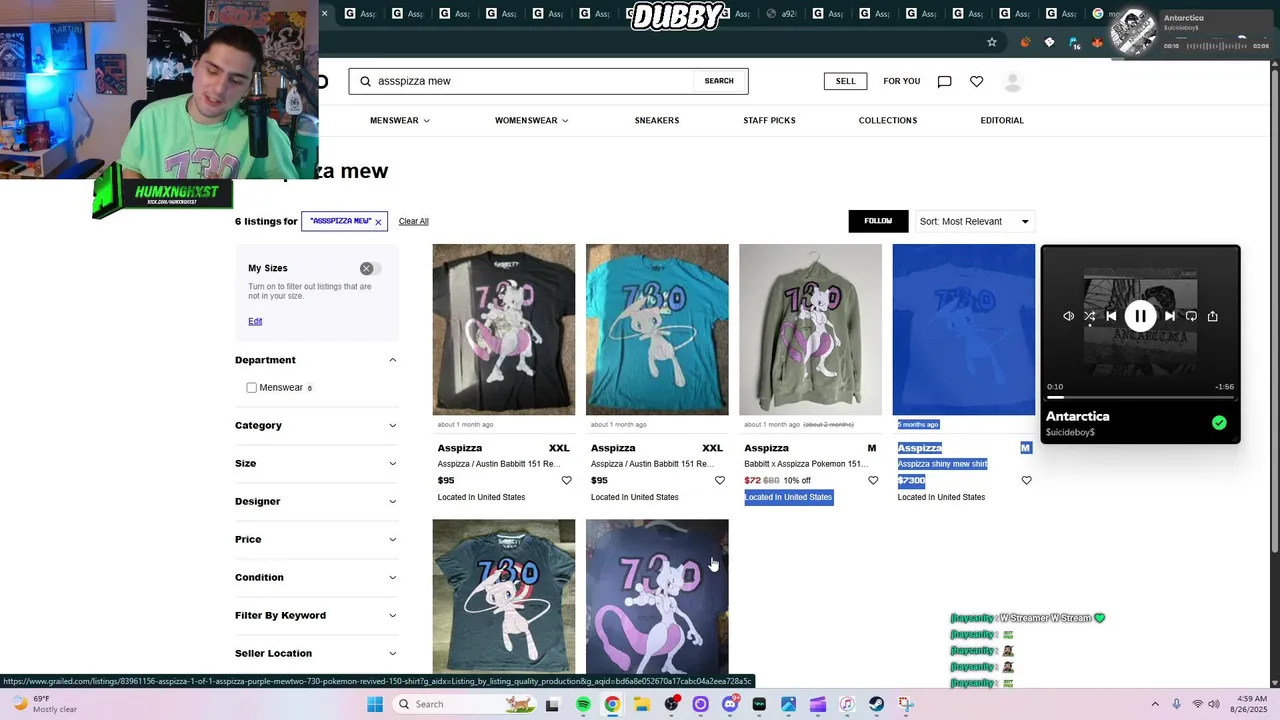Check the Menswear checkbox

pos(252,388)
